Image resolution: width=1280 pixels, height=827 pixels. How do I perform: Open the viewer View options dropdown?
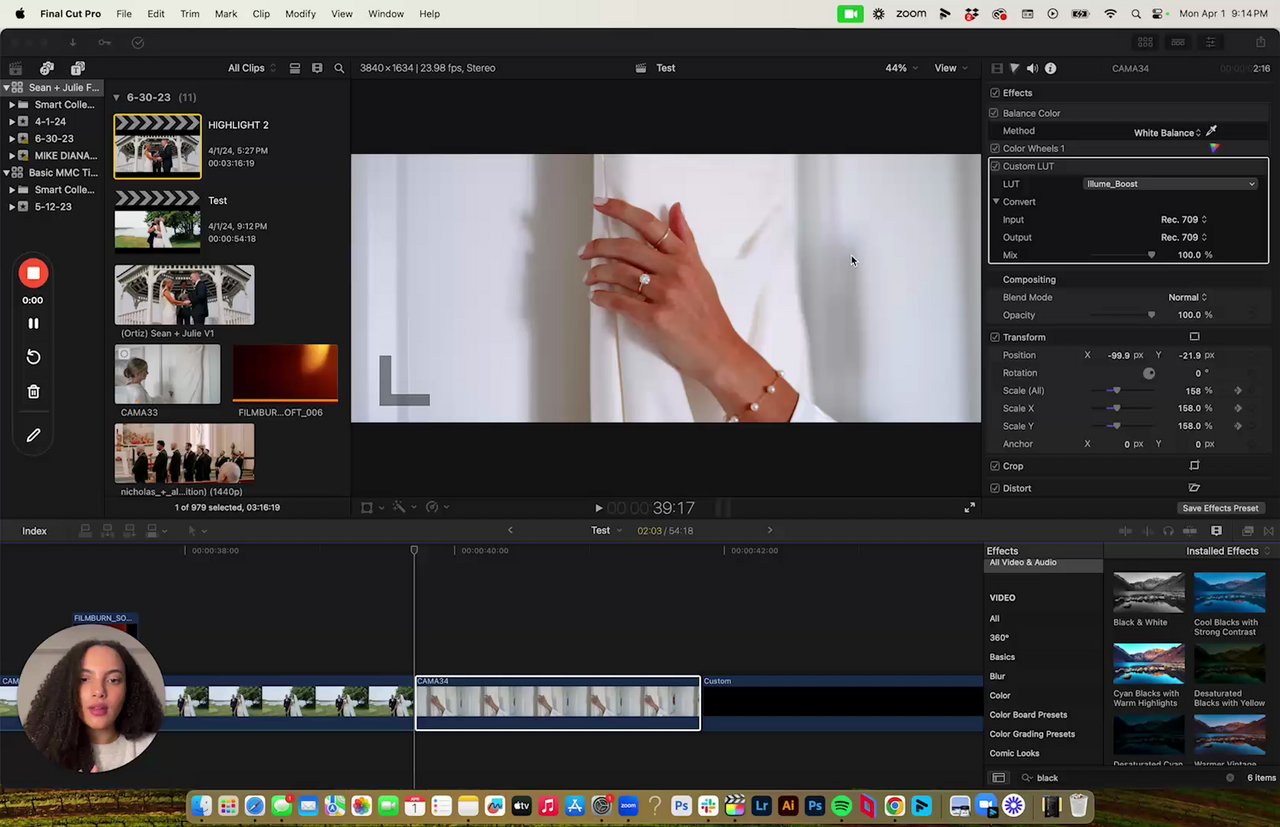pyautogui.click(x=950, y=68)
